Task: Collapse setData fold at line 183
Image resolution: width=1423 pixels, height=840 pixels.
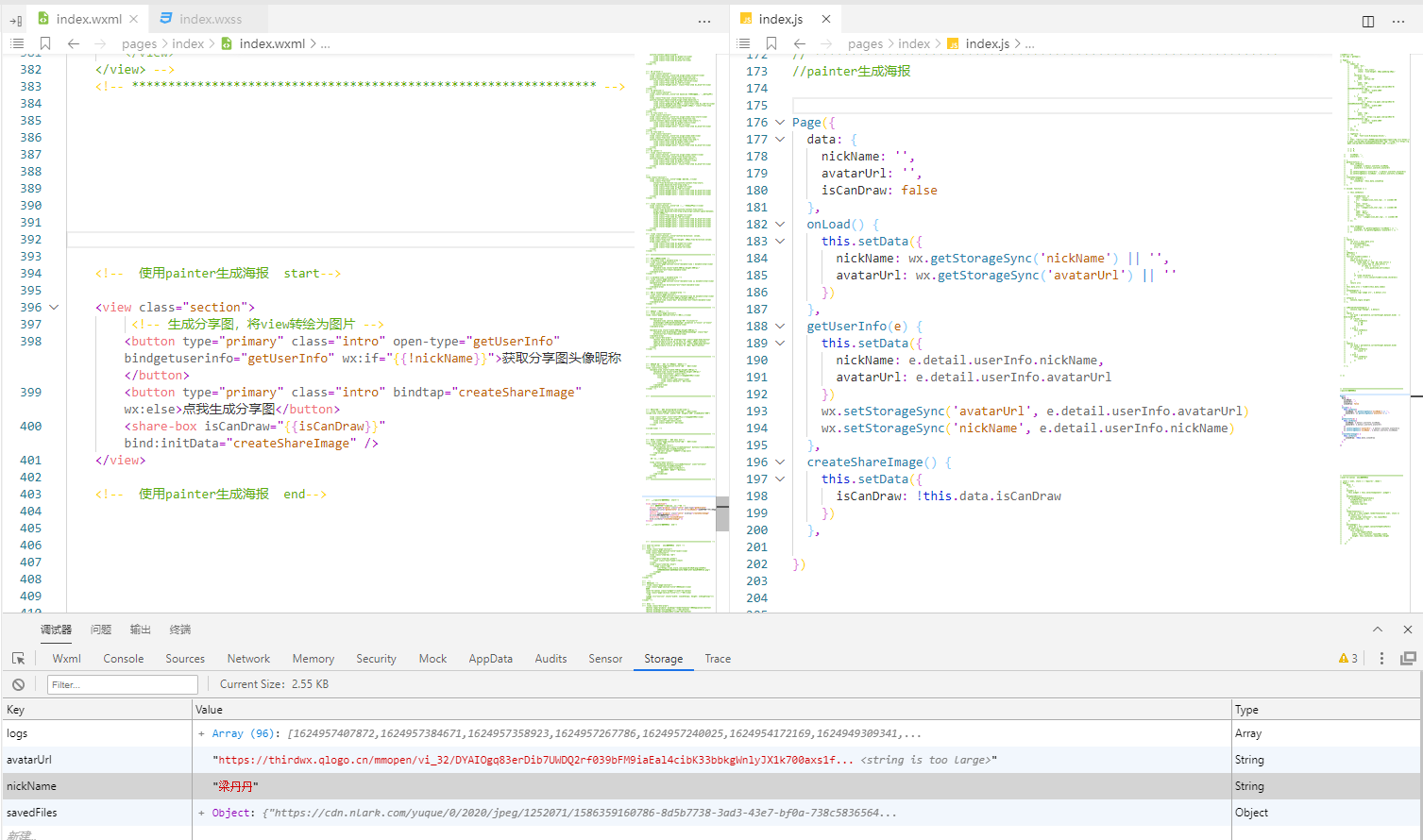Action: click(x=780, y=242)
